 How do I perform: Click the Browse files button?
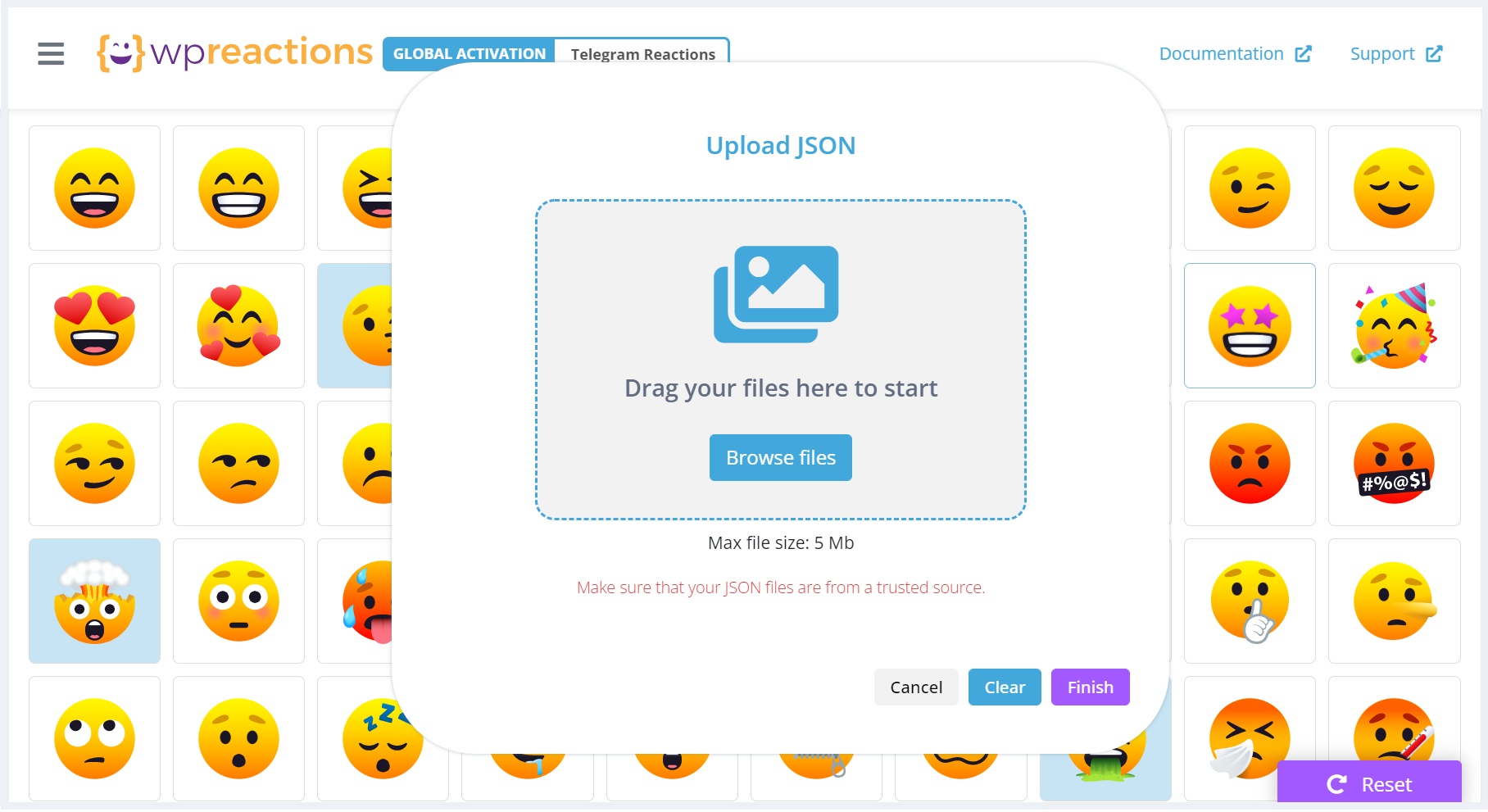(x=780, y=457)
